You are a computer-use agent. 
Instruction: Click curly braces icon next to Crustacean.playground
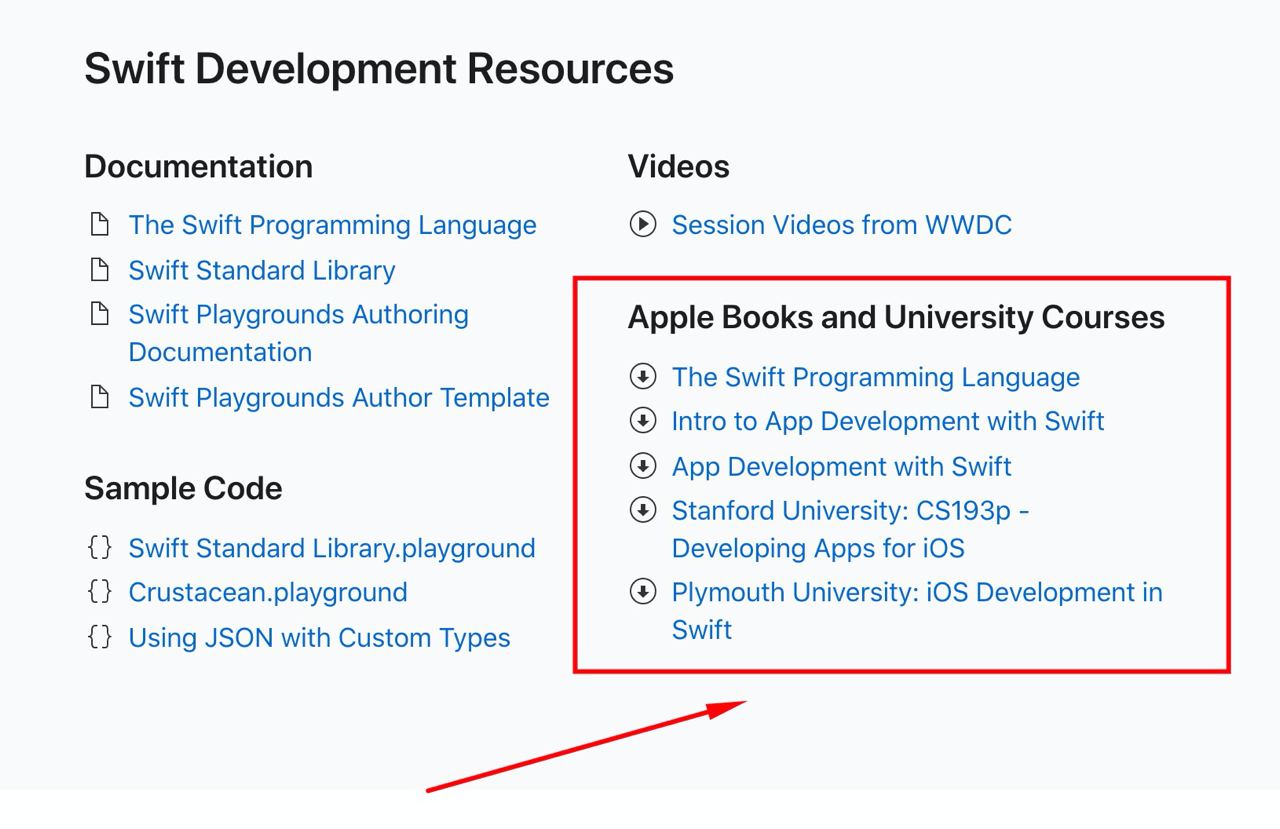click(x=99, y=591)
